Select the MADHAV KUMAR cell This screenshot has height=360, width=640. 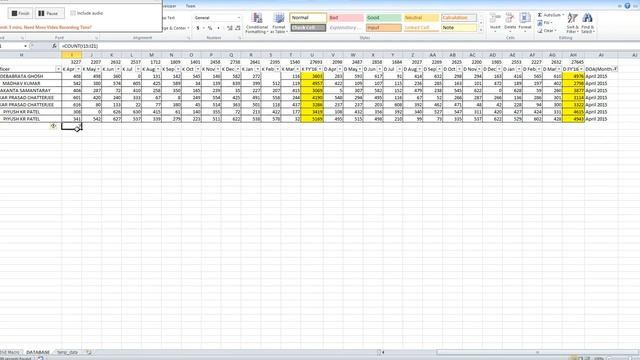pyautogui.click(x=31, y=83)
